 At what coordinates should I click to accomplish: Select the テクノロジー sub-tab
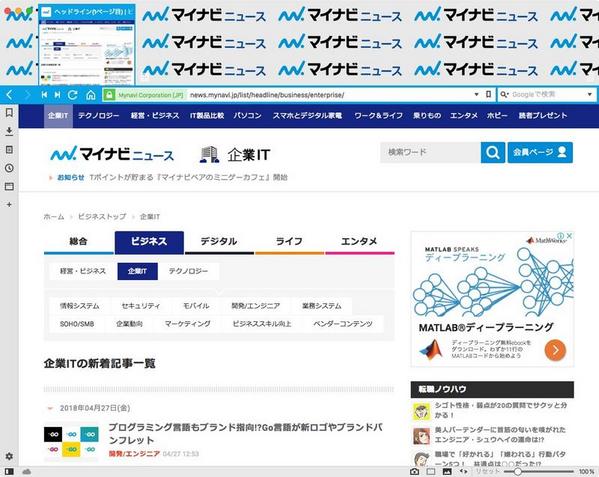click(x=188, y=271)
